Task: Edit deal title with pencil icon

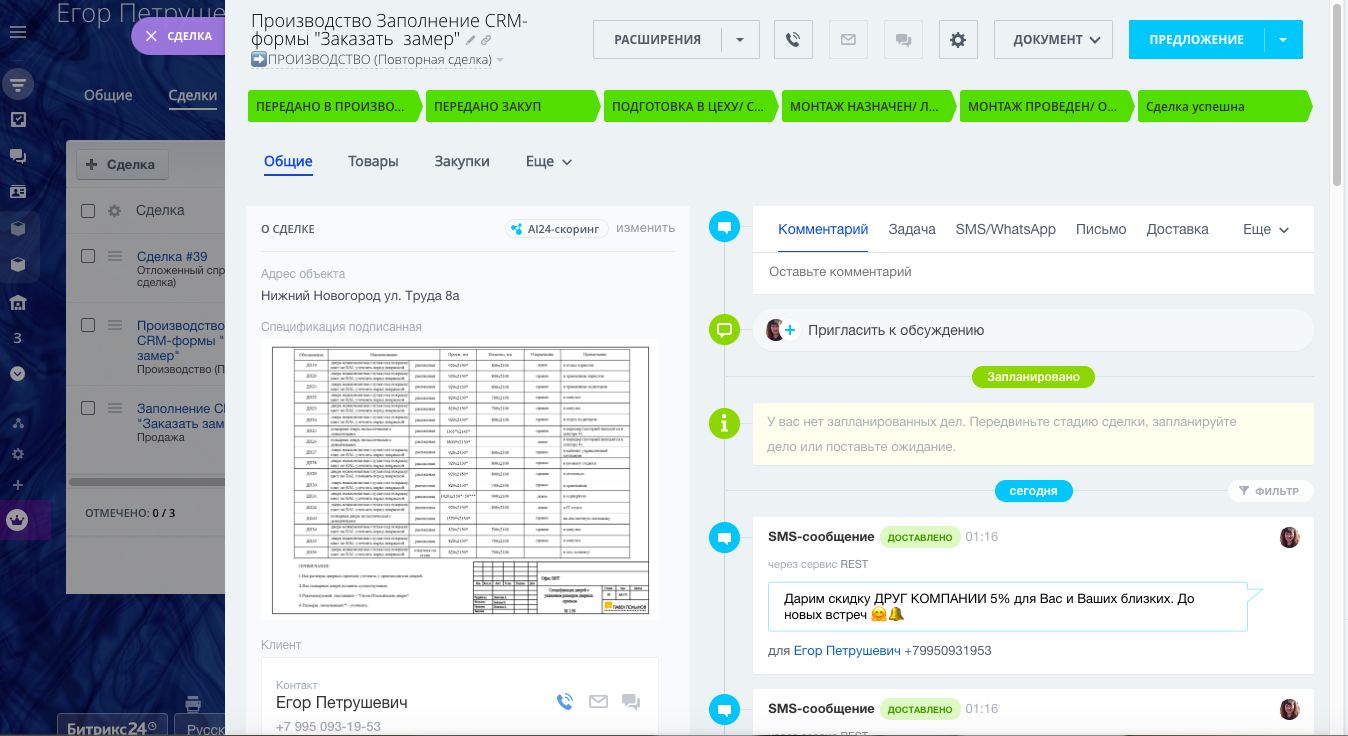Action: click(472, 40)
